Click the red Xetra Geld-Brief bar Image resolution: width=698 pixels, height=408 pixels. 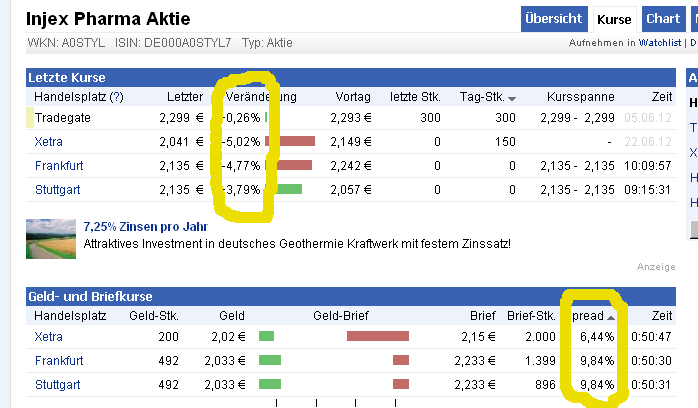coord(378,336)
